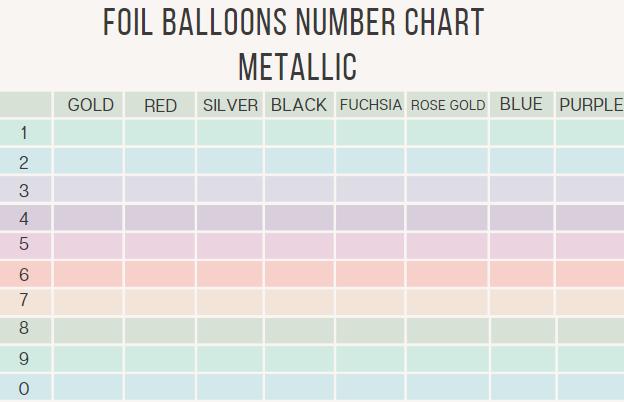Select the FUCHSIA cell in row 5

370,246
